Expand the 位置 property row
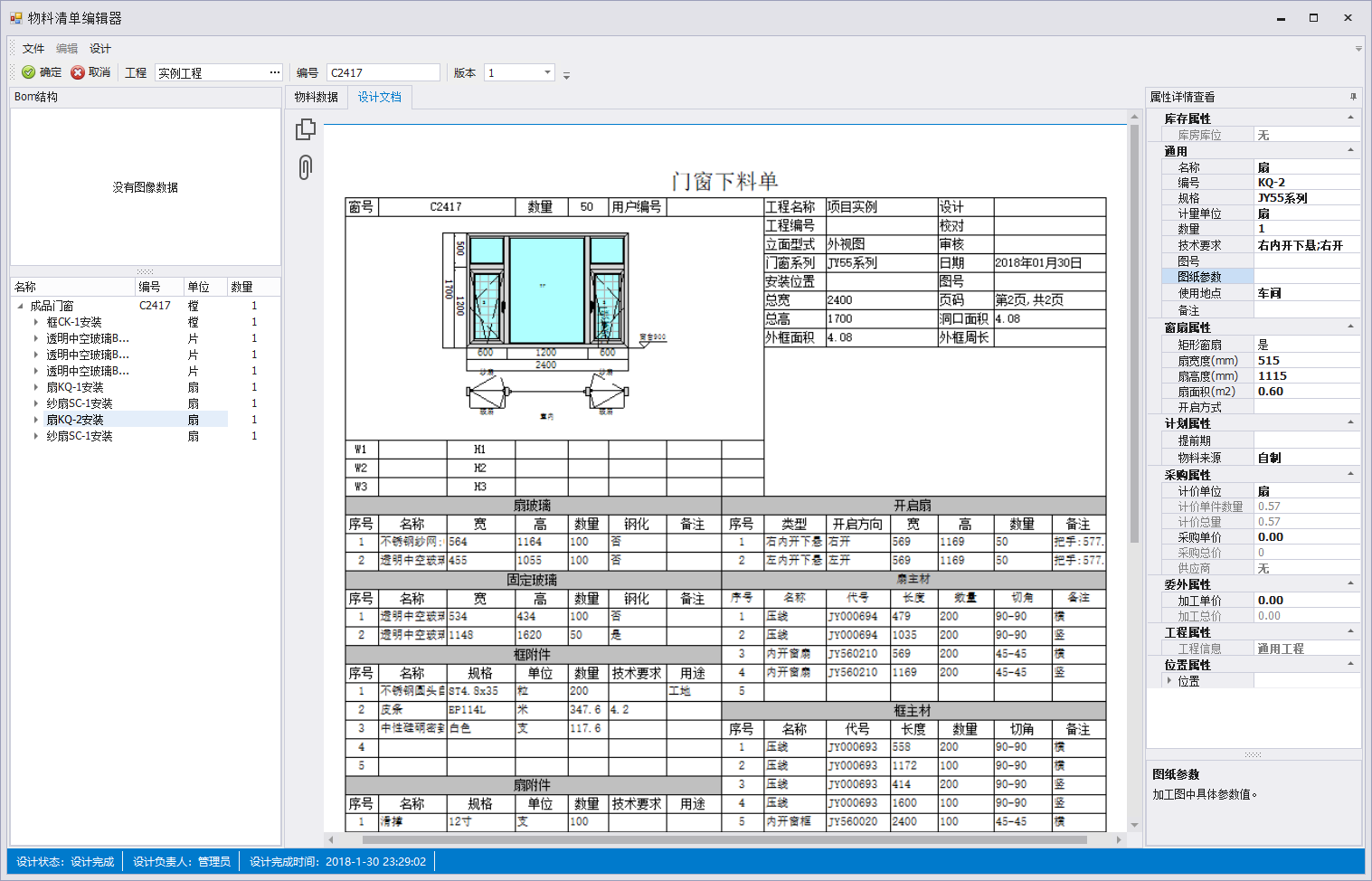 1169,681
